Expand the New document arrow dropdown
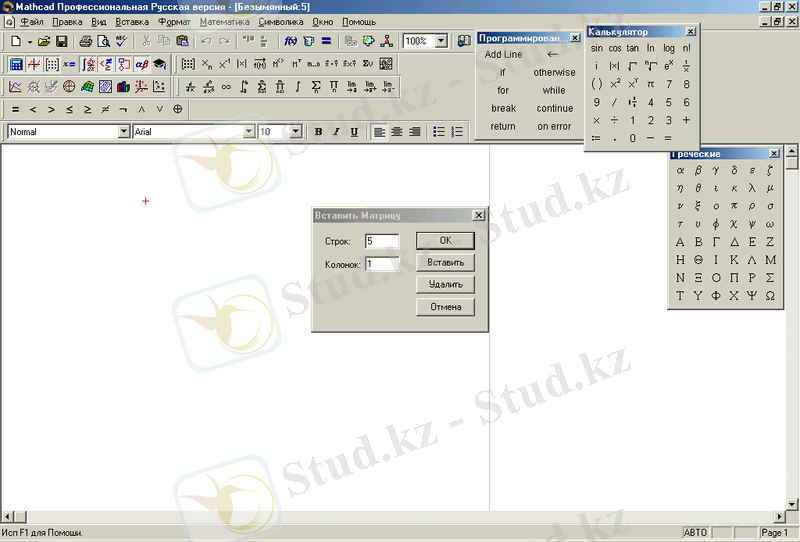This screenshot has width=800, height=542. coord(30,42)
